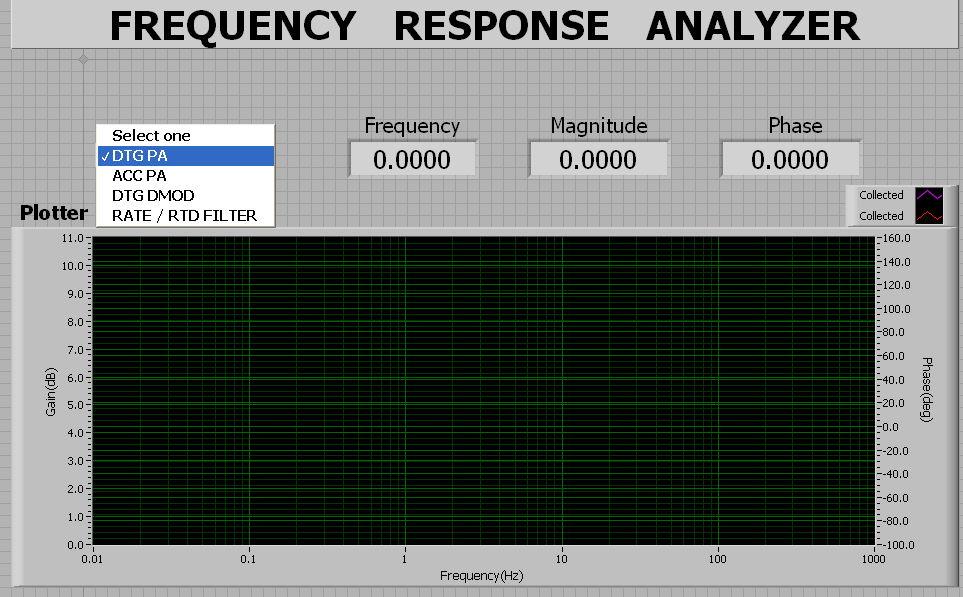Screen dimensions: 963x597
Task: Click the Frequency value field
Action: (412, 160)
